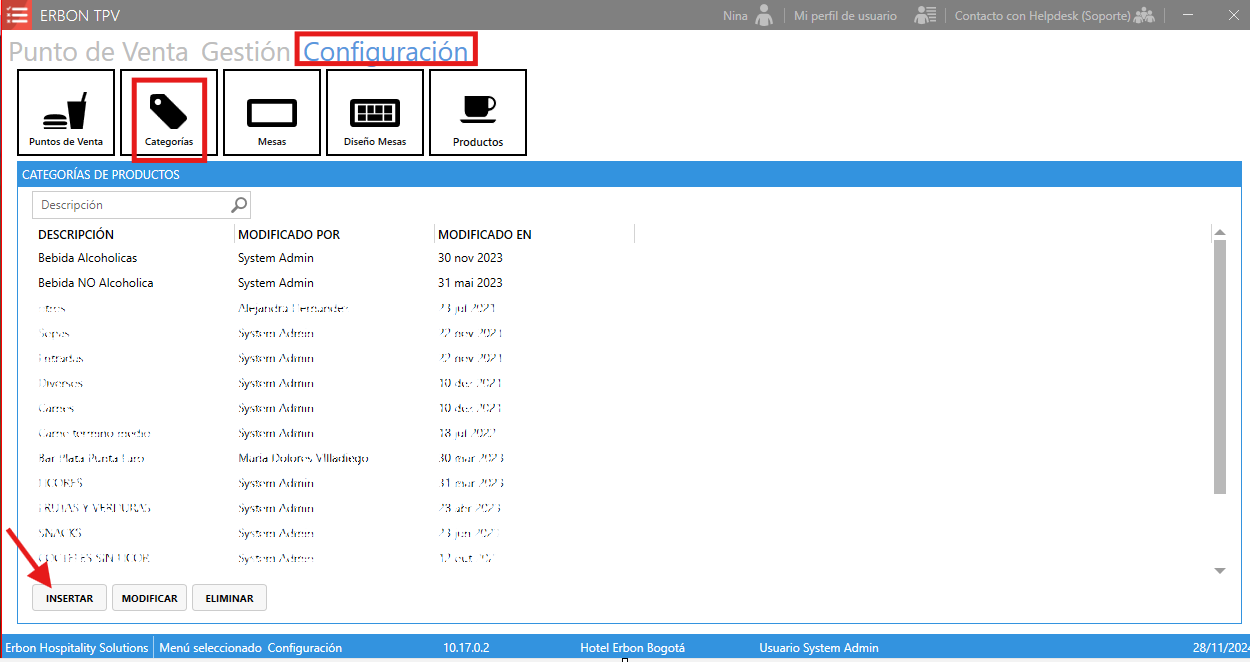
Task: Open the hamburger menu icon
Action: coord(17,15)
